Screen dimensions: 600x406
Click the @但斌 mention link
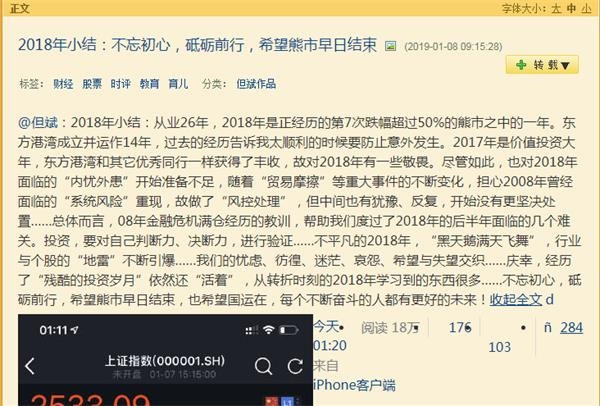[38, 122]
